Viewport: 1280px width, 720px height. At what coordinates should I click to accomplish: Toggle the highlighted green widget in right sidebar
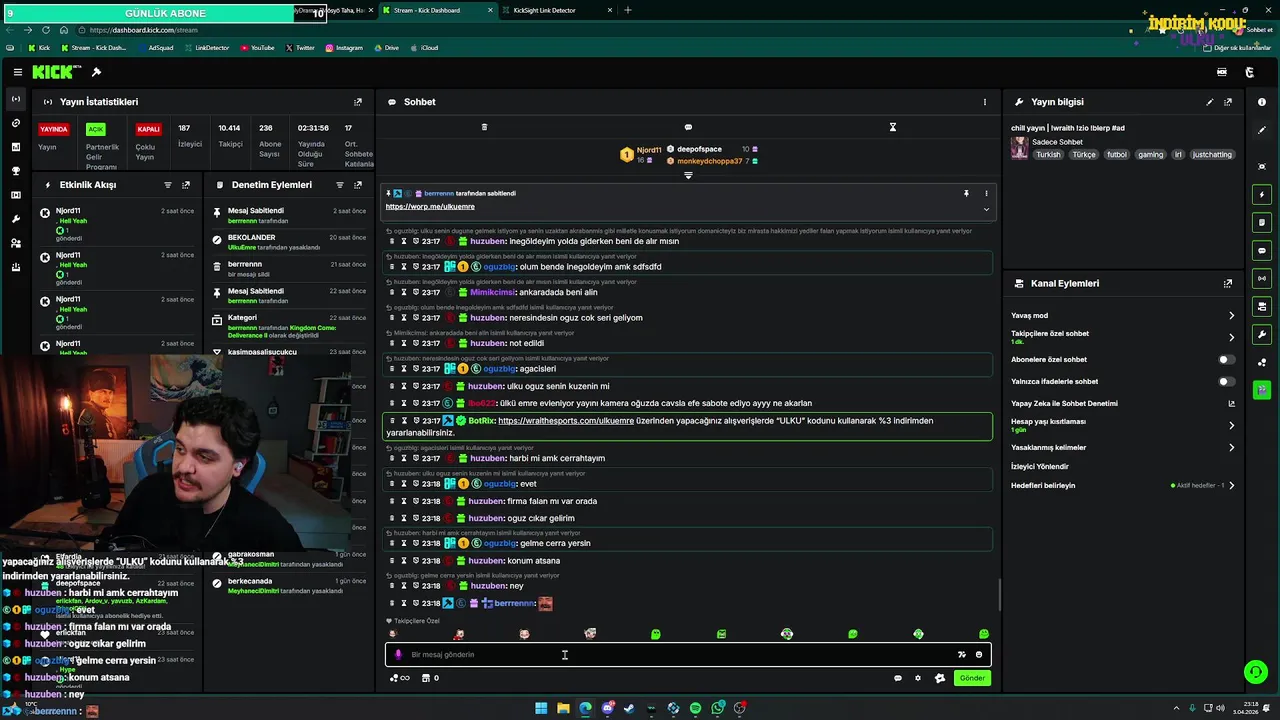pos(1262,390)
